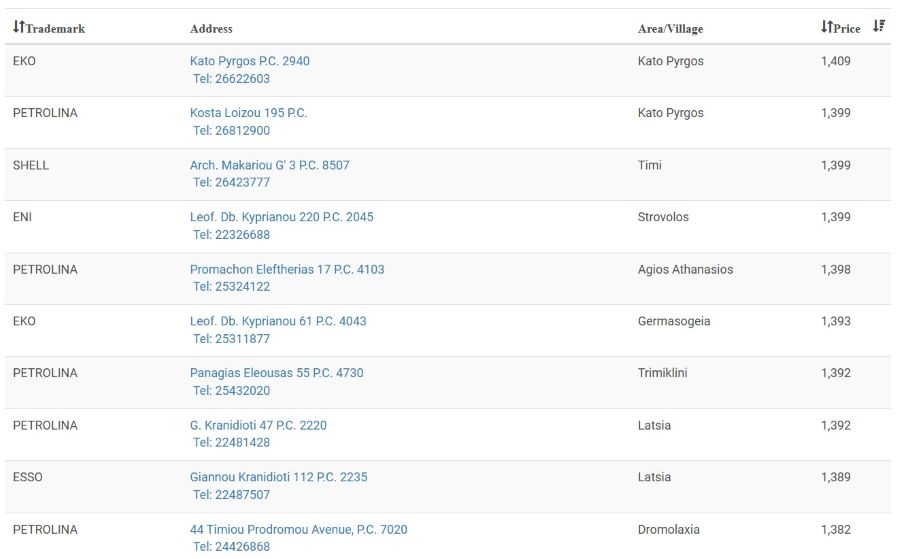Open the G. Kranidioti 47 address link
The image size is (900, 559).
(258, 425)
